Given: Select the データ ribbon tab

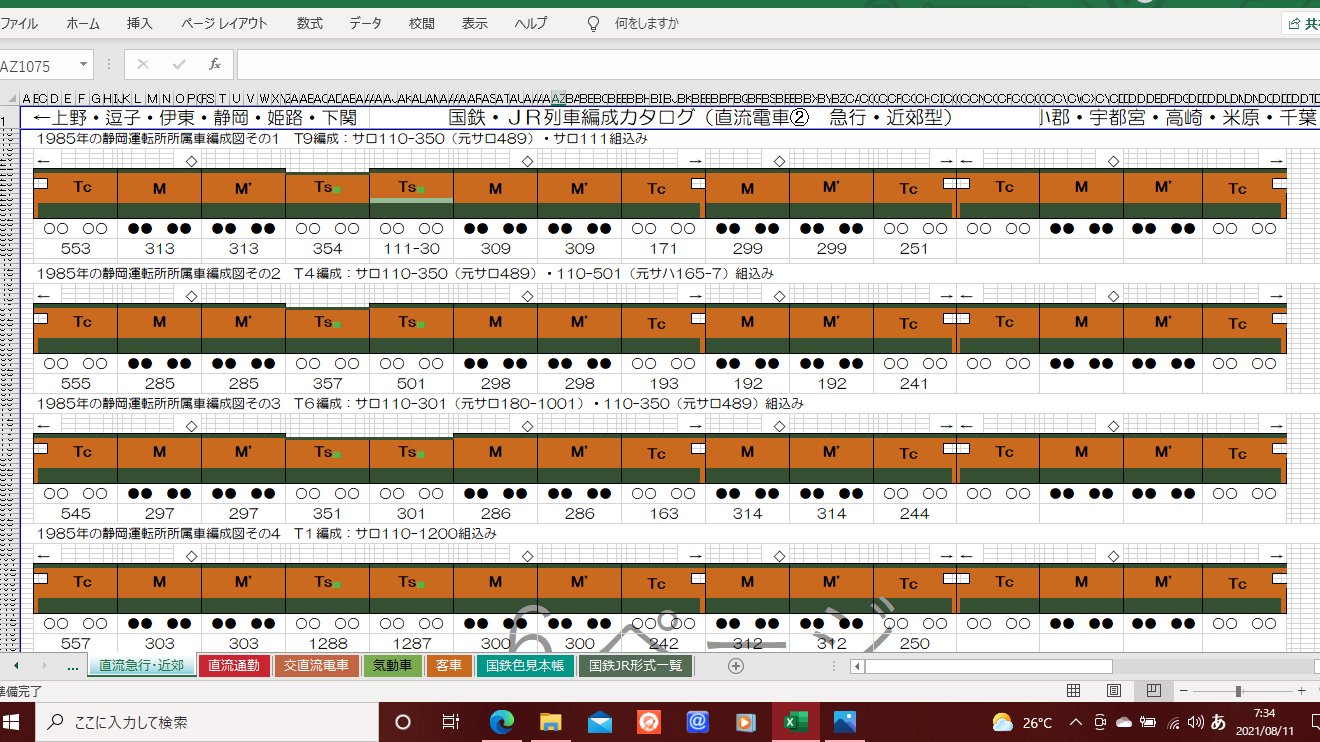Looking at the screenshot, I should (366, 23).
